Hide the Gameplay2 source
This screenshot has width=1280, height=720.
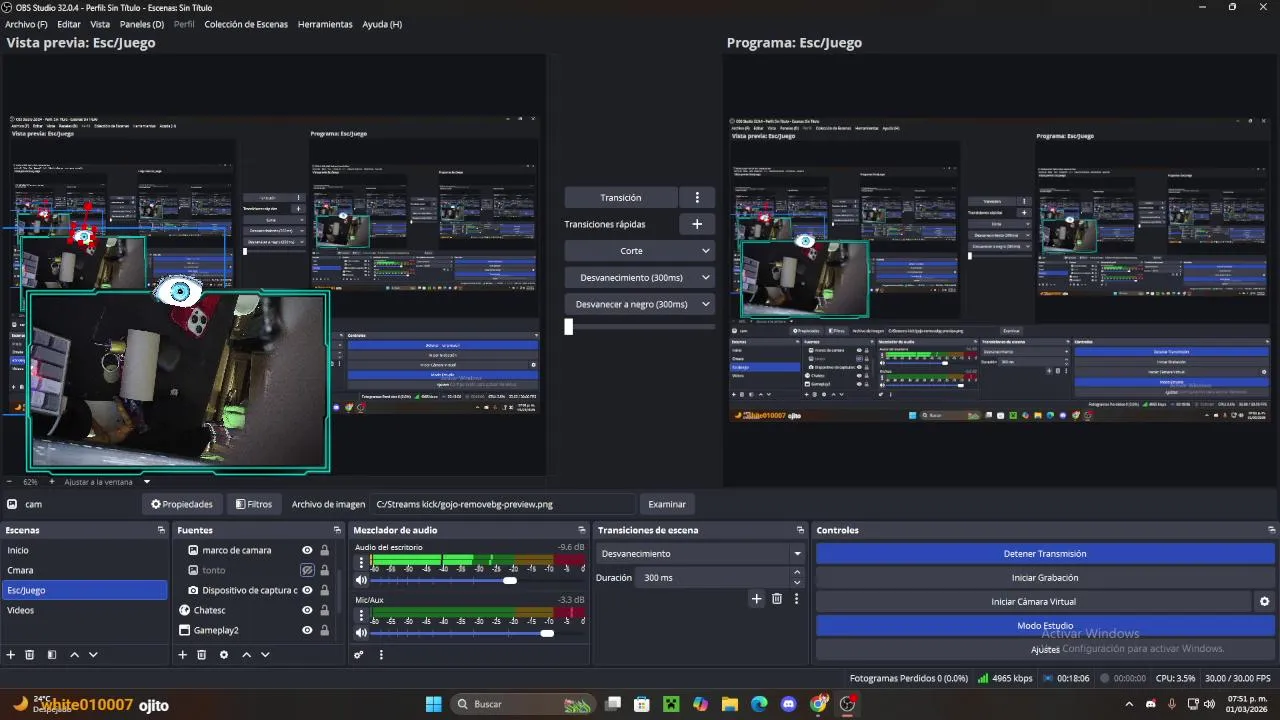pos(307,630)
